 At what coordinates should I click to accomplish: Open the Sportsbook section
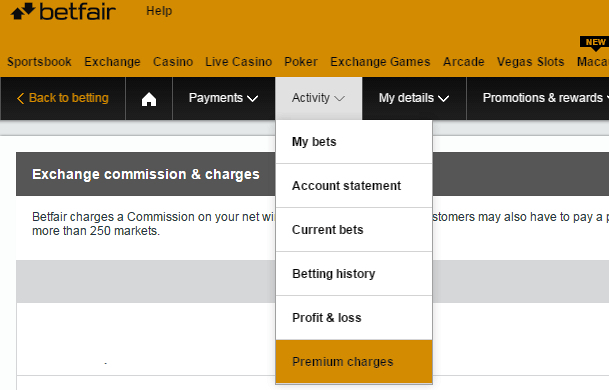(39, 62)
